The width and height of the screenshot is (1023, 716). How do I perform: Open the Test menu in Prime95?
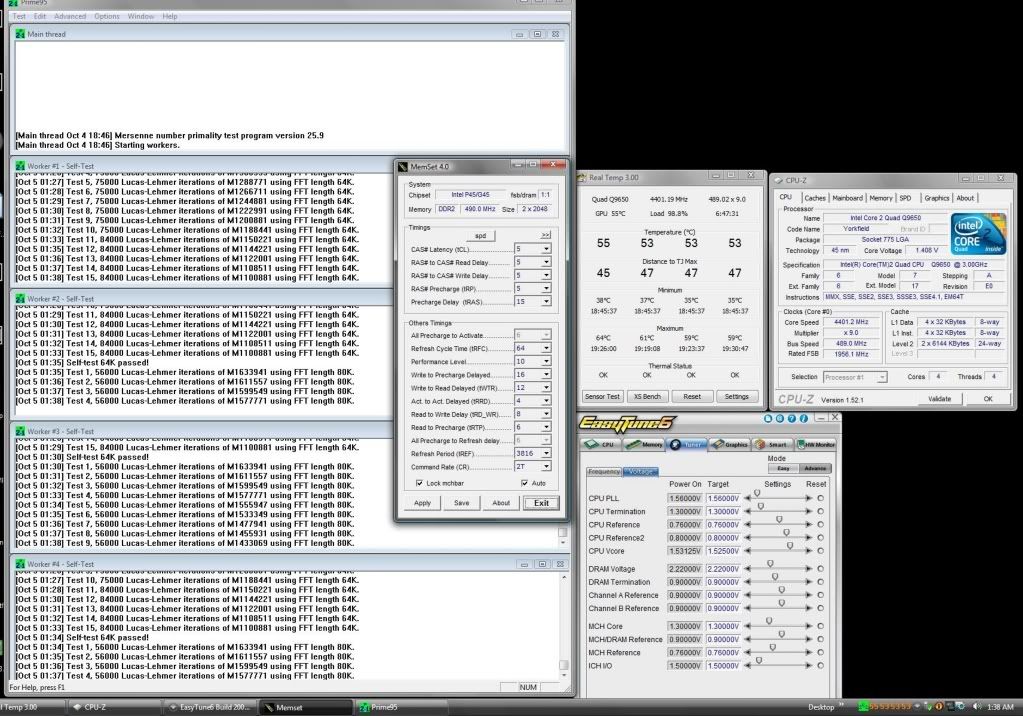(x=20, y=16)
